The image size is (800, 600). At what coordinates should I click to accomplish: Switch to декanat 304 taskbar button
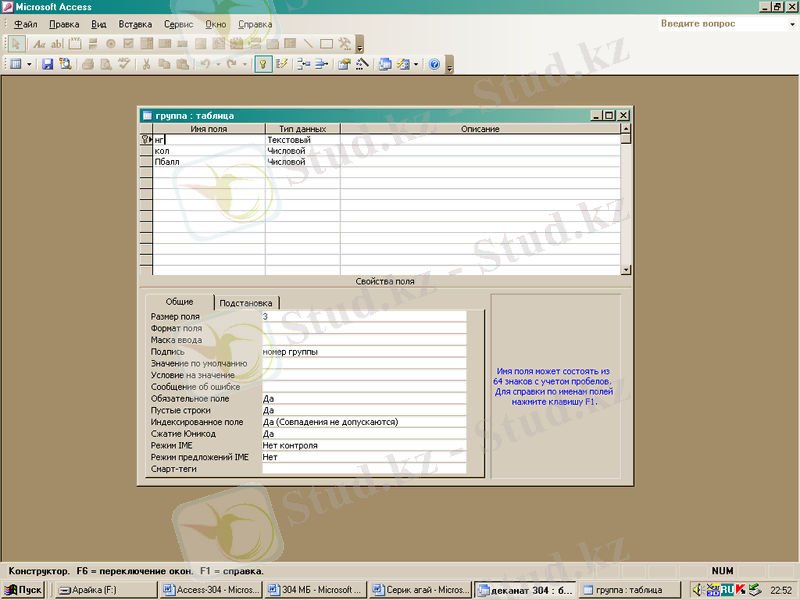point(525,590)
